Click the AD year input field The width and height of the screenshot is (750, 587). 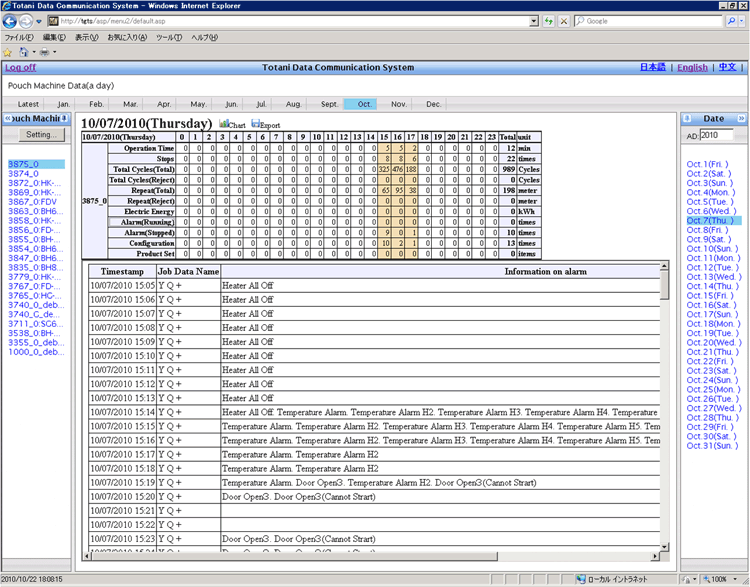(716, 135)
